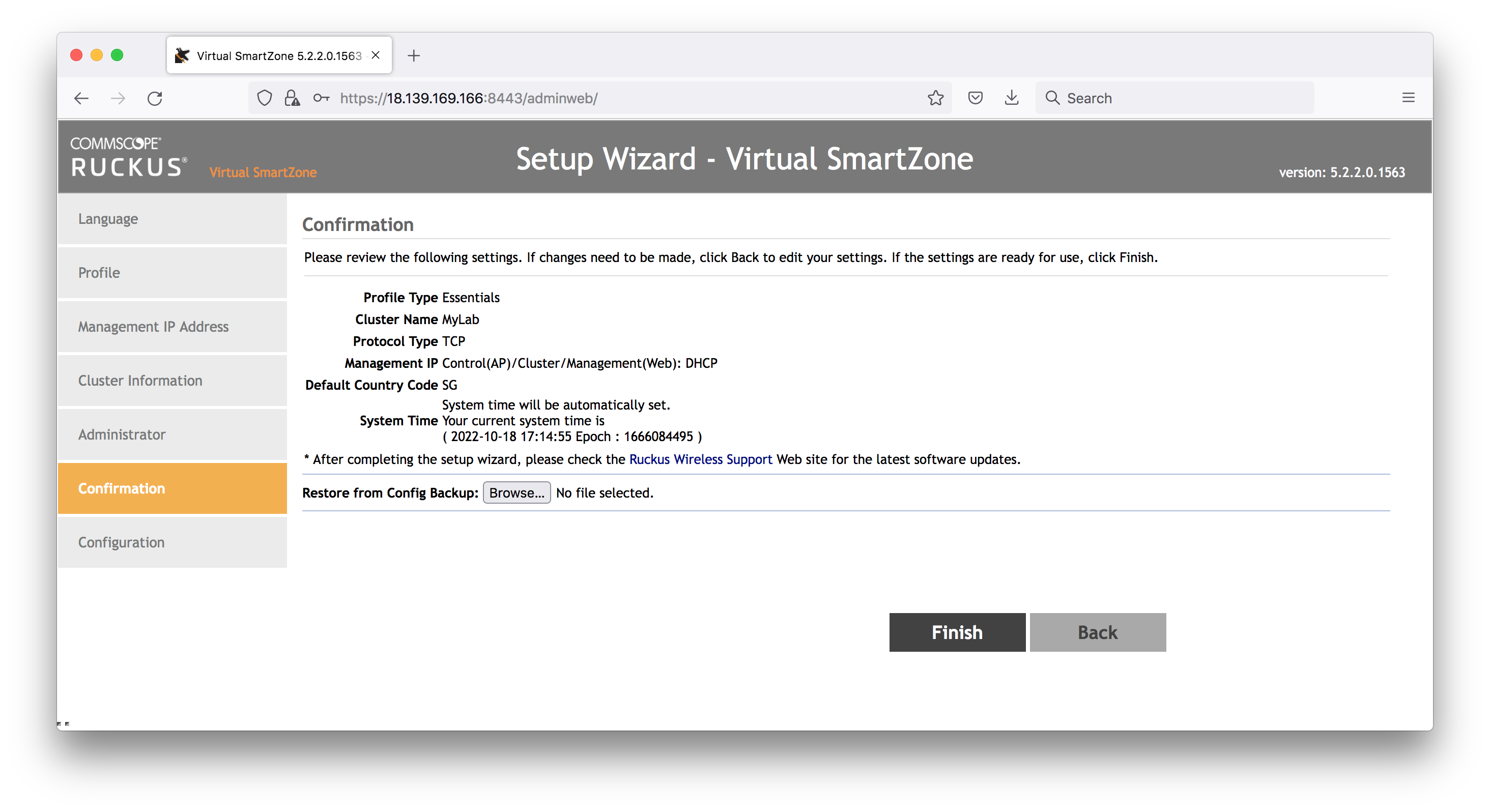Click the browser refresh button
This screenshot has height=812, width=1490.
click(x=156, y=97)
